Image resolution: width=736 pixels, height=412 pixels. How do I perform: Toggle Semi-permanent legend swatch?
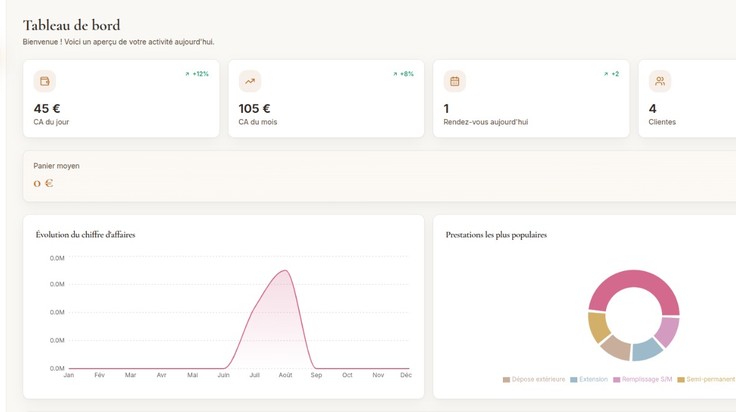[681, 380]
